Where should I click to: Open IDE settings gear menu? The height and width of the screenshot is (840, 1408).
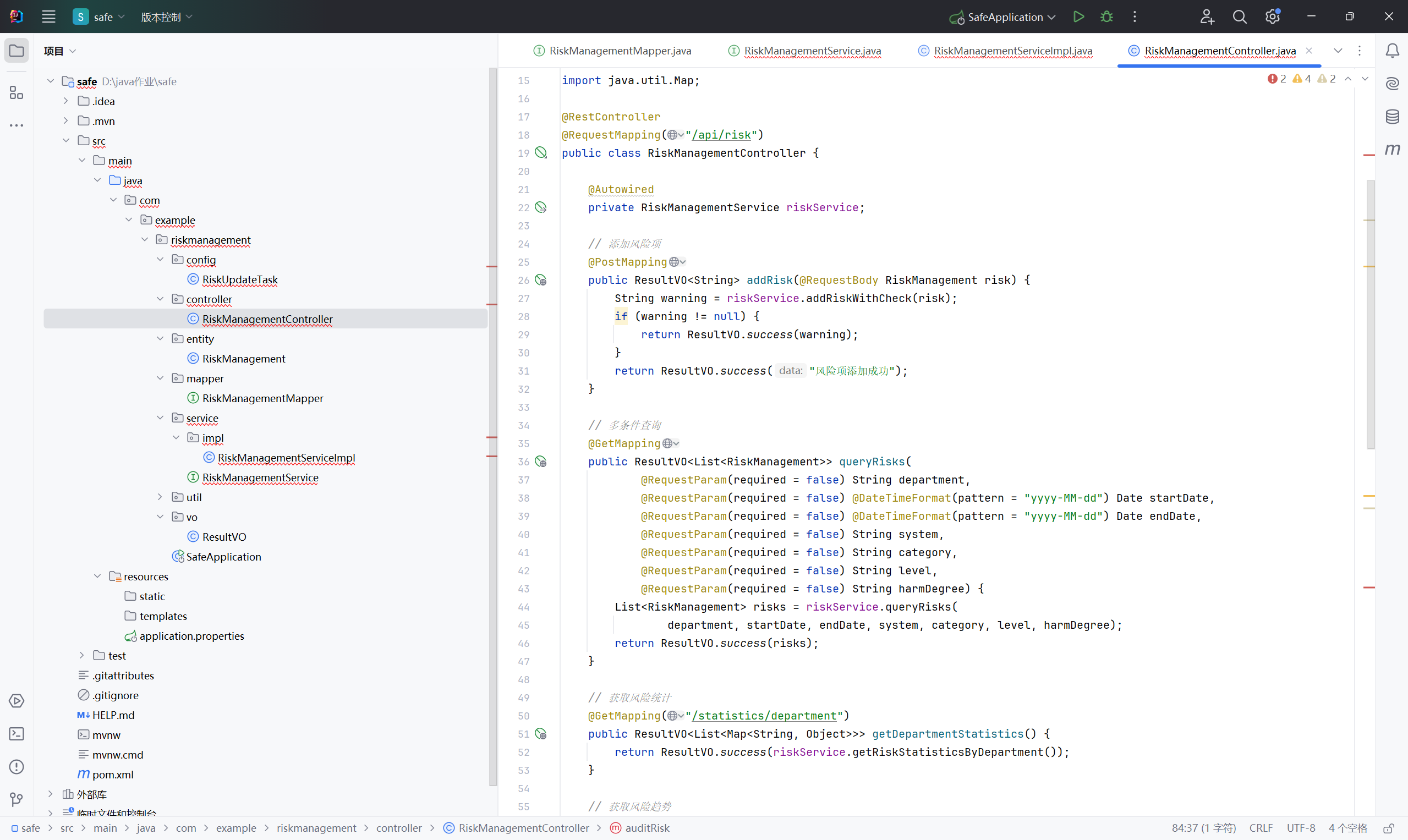click(x=1272, y=17)
